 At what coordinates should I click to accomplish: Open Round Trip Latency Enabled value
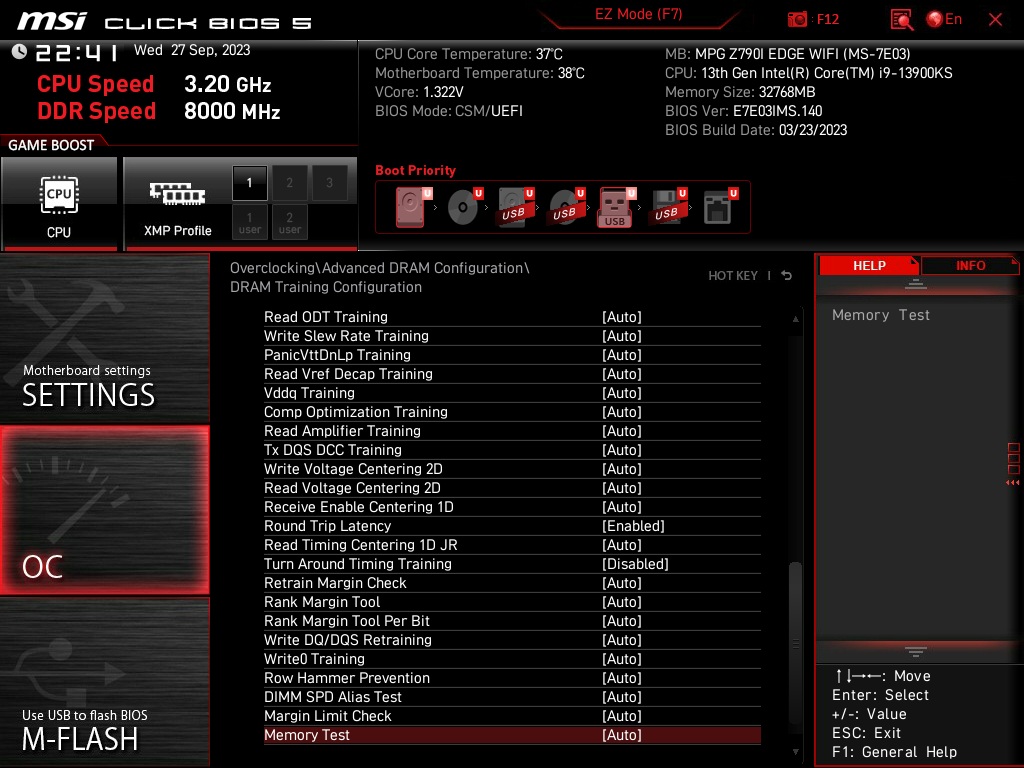(633, 526)
